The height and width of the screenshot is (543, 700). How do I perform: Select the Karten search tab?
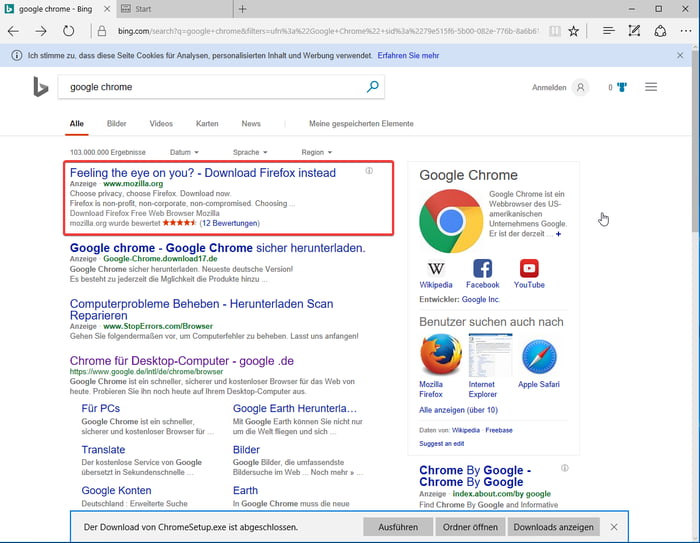tap(207, 124)
